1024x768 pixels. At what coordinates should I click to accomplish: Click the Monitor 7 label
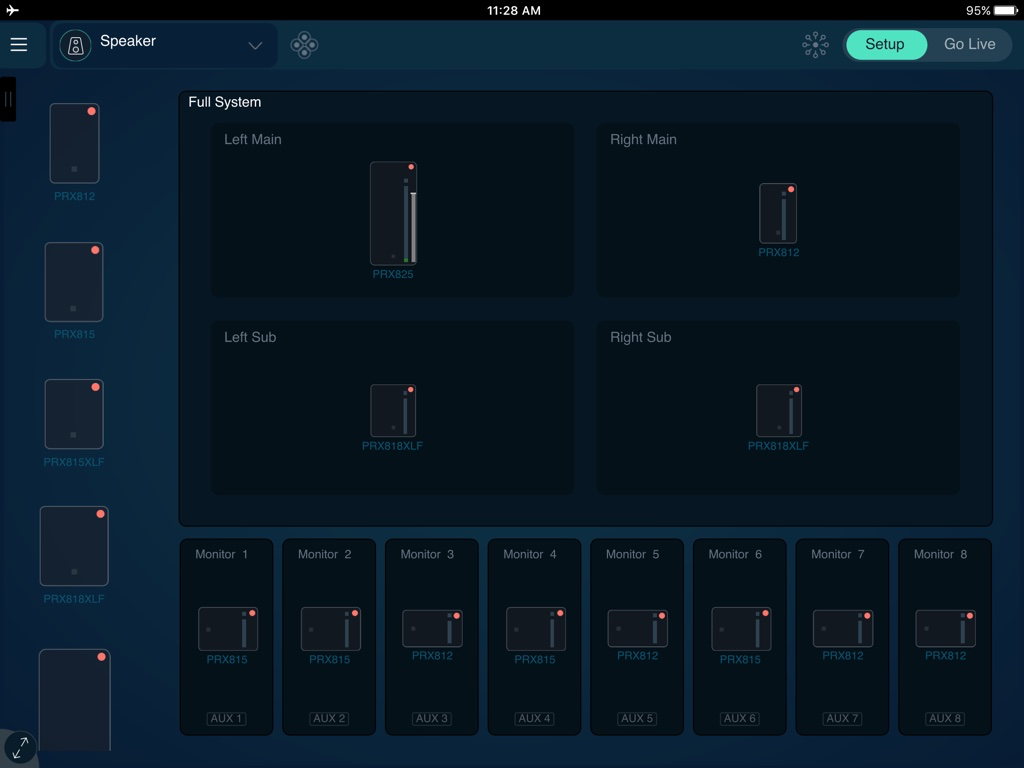click(x=838, y=554)
